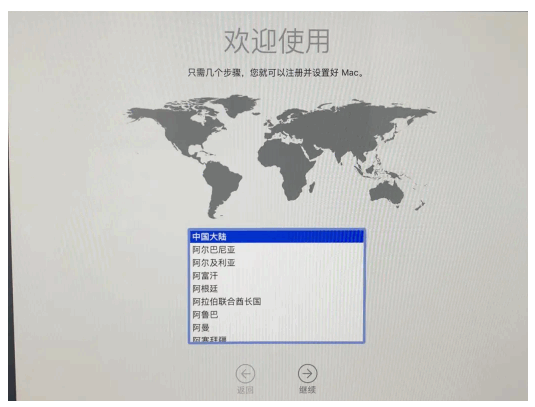Choose 阿拉伯联合酋长国 list entry
Viewport: 535px width, 407px height.
276,302
